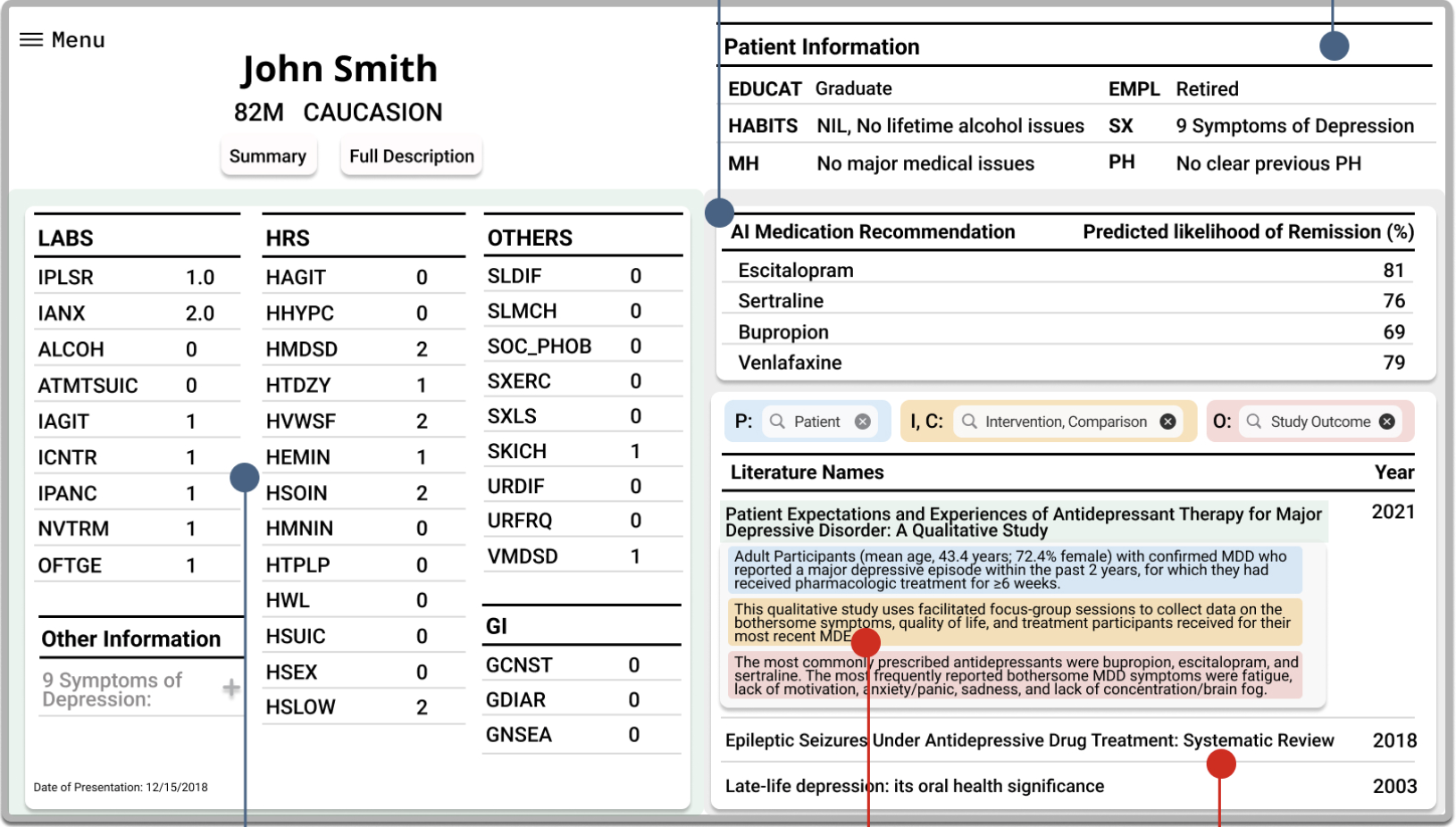Viewport: 1456px width, 827px height.
Task: Click the yellow highlighted intervention summary text
Action: tap(1014, 622)
